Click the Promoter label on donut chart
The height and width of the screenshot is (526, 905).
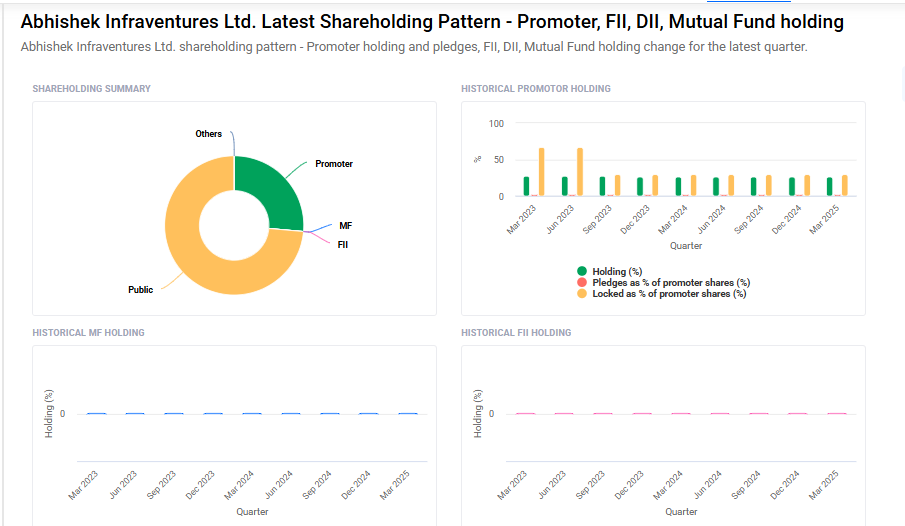334,164
